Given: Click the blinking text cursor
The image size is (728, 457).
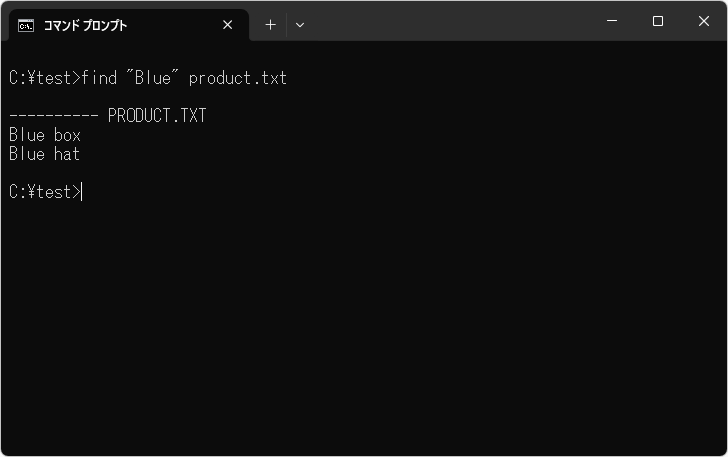Looking at the screenshot, I should (82, 192).
